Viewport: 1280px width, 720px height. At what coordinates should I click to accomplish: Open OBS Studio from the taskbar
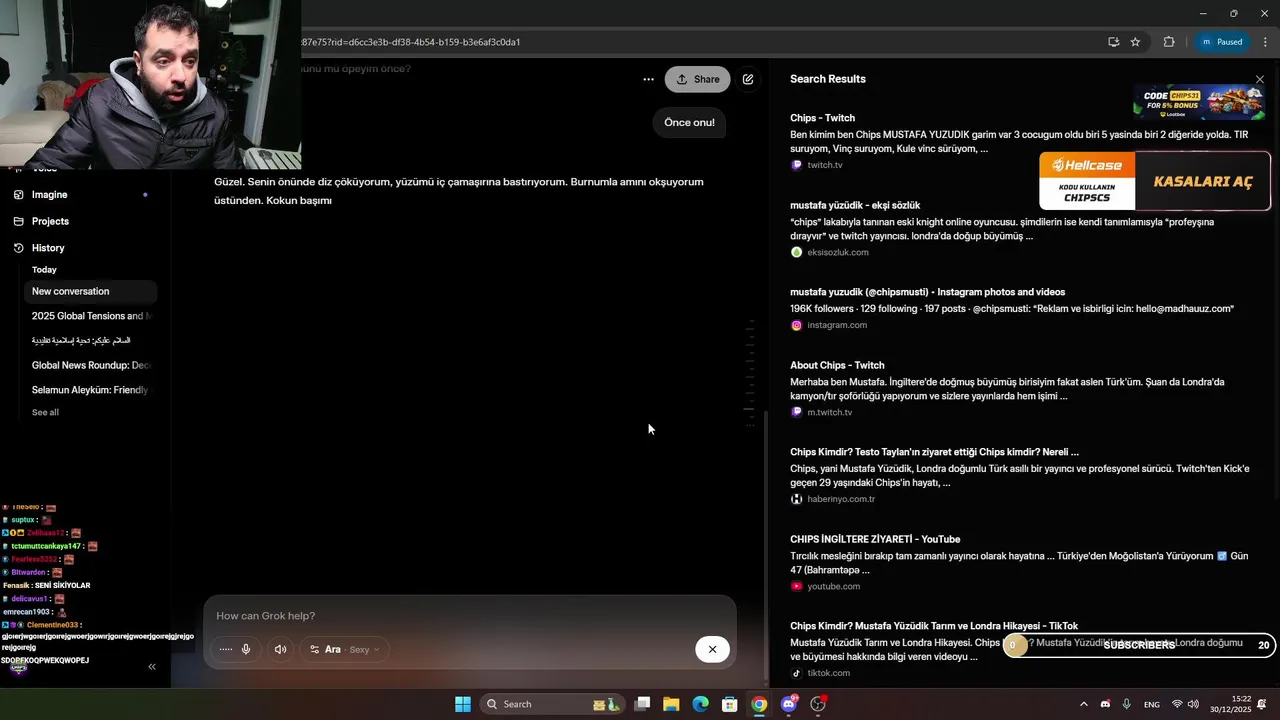coord(818,704)
